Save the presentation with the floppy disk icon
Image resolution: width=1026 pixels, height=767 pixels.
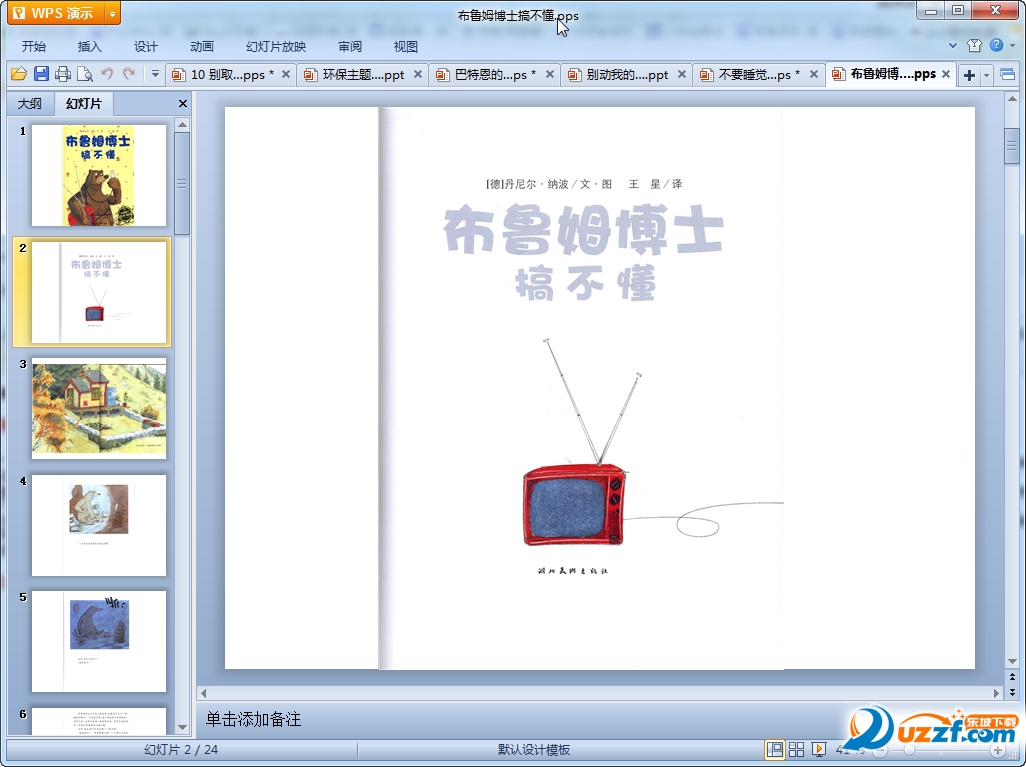pos(41,74)
